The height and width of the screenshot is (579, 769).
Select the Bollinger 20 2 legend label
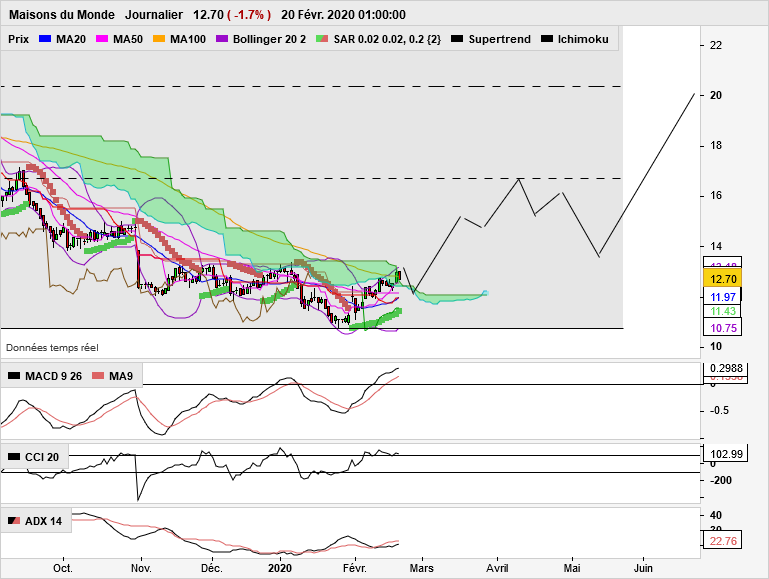[269, 39]
